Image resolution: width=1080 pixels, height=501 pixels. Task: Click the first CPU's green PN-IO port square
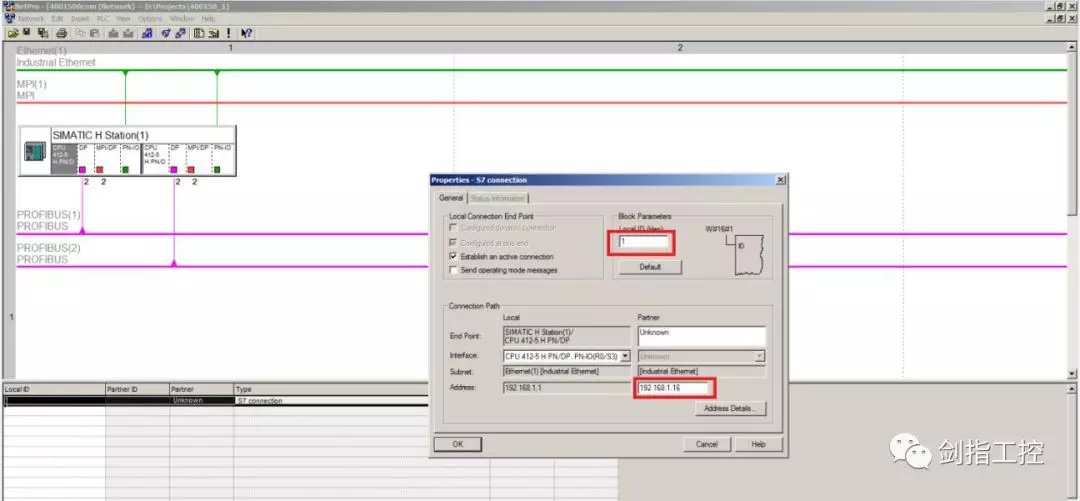[x=125, y=169]
